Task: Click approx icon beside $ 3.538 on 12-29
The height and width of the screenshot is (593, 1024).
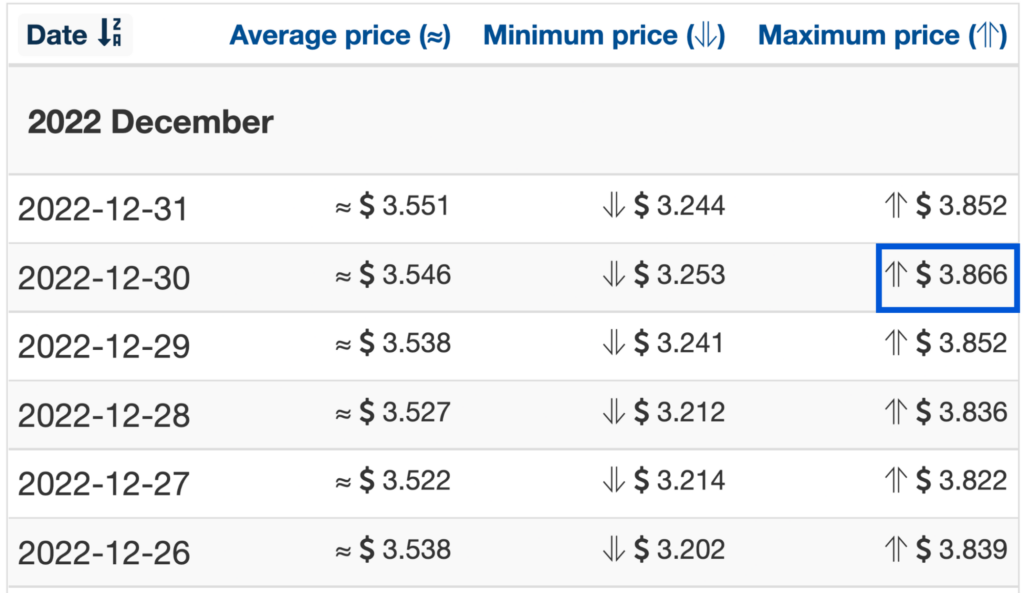Action: coord(344,344)
